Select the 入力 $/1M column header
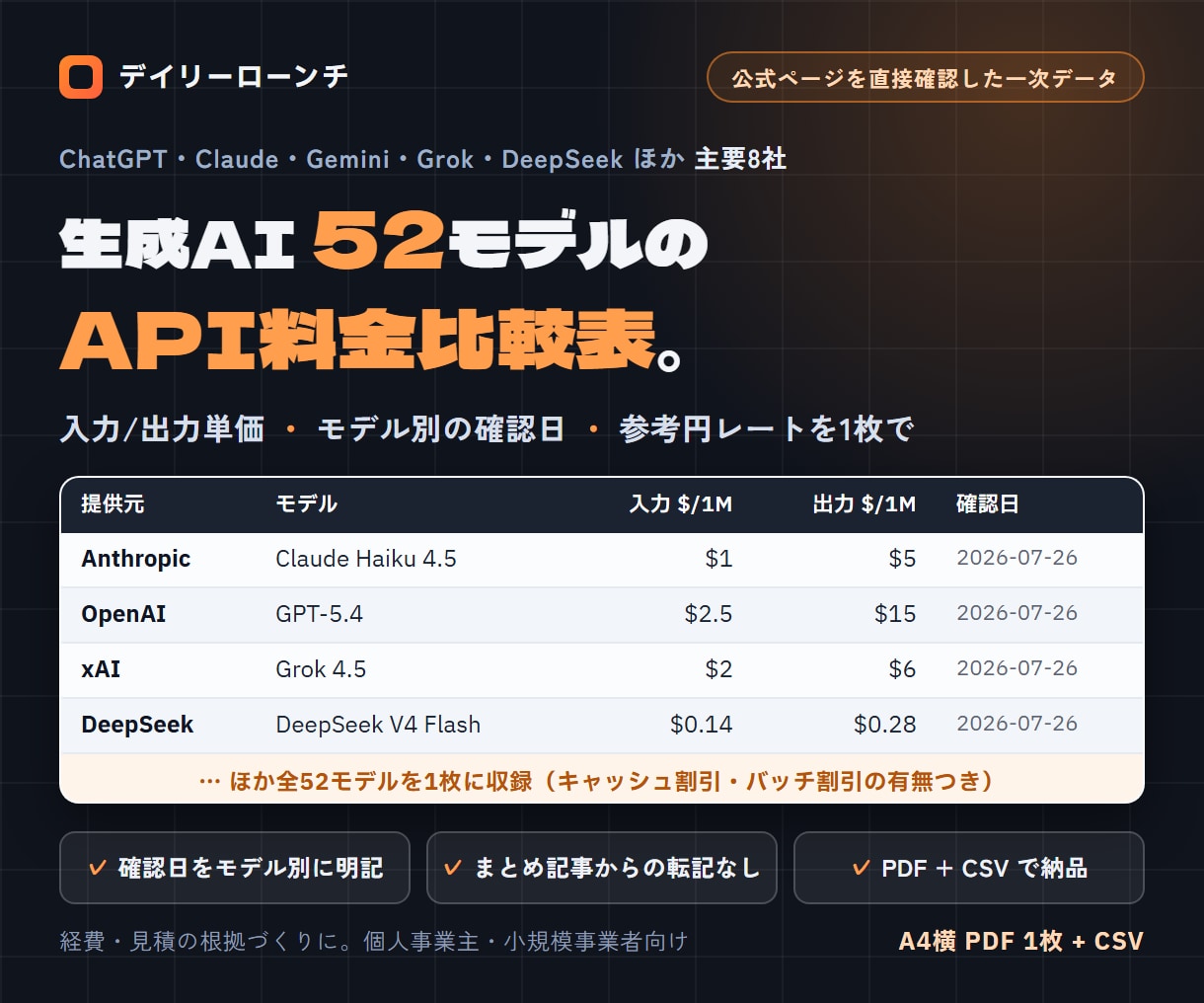The height and width of the screenshot is (1003, 1204). [681, 504]
